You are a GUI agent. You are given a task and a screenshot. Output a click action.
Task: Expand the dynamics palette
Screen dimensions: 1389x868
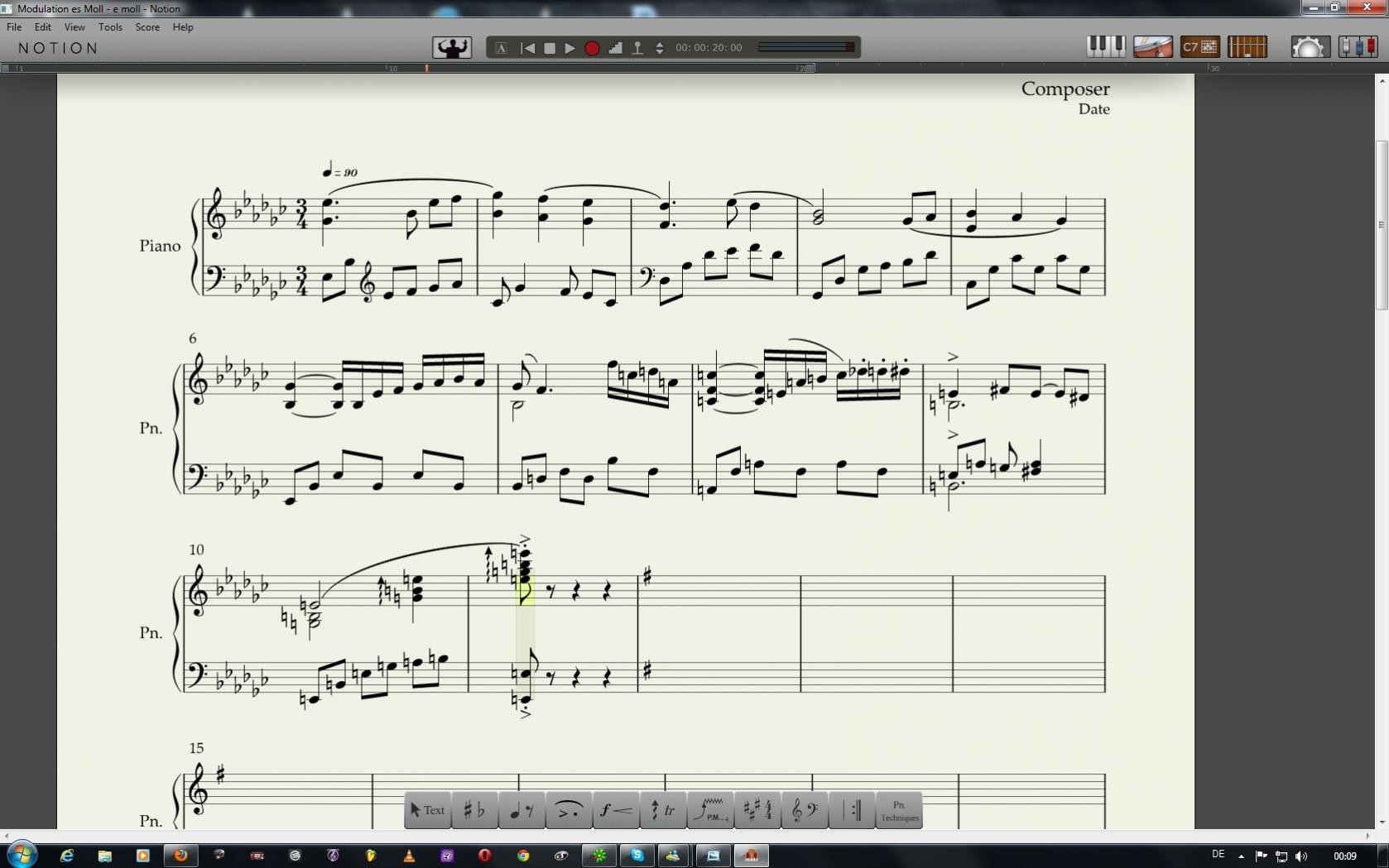[615, 811]
